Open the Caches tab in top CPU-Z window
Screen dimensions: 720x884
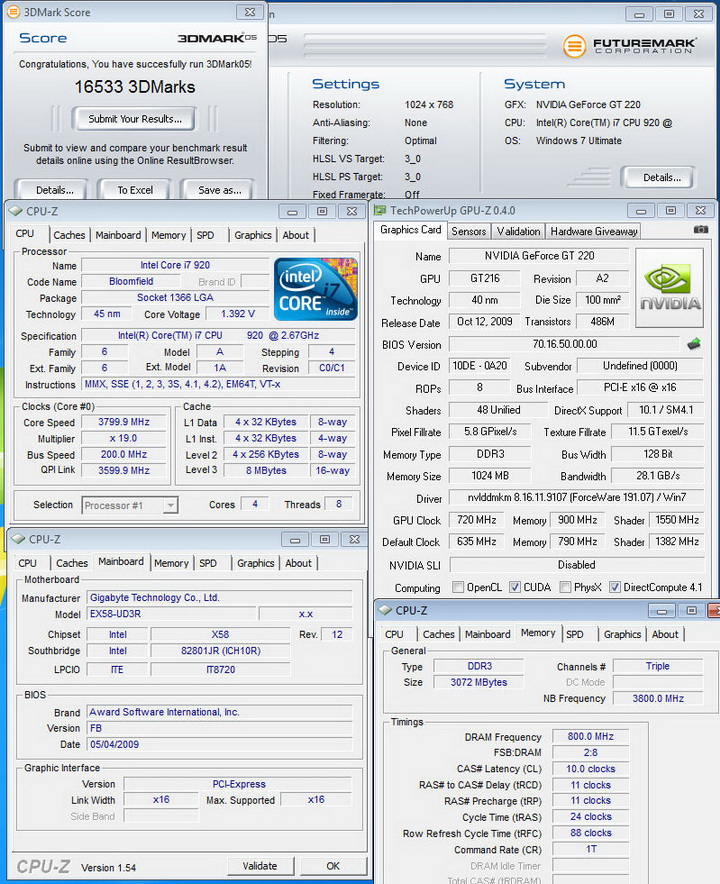[x=69, y=235]
